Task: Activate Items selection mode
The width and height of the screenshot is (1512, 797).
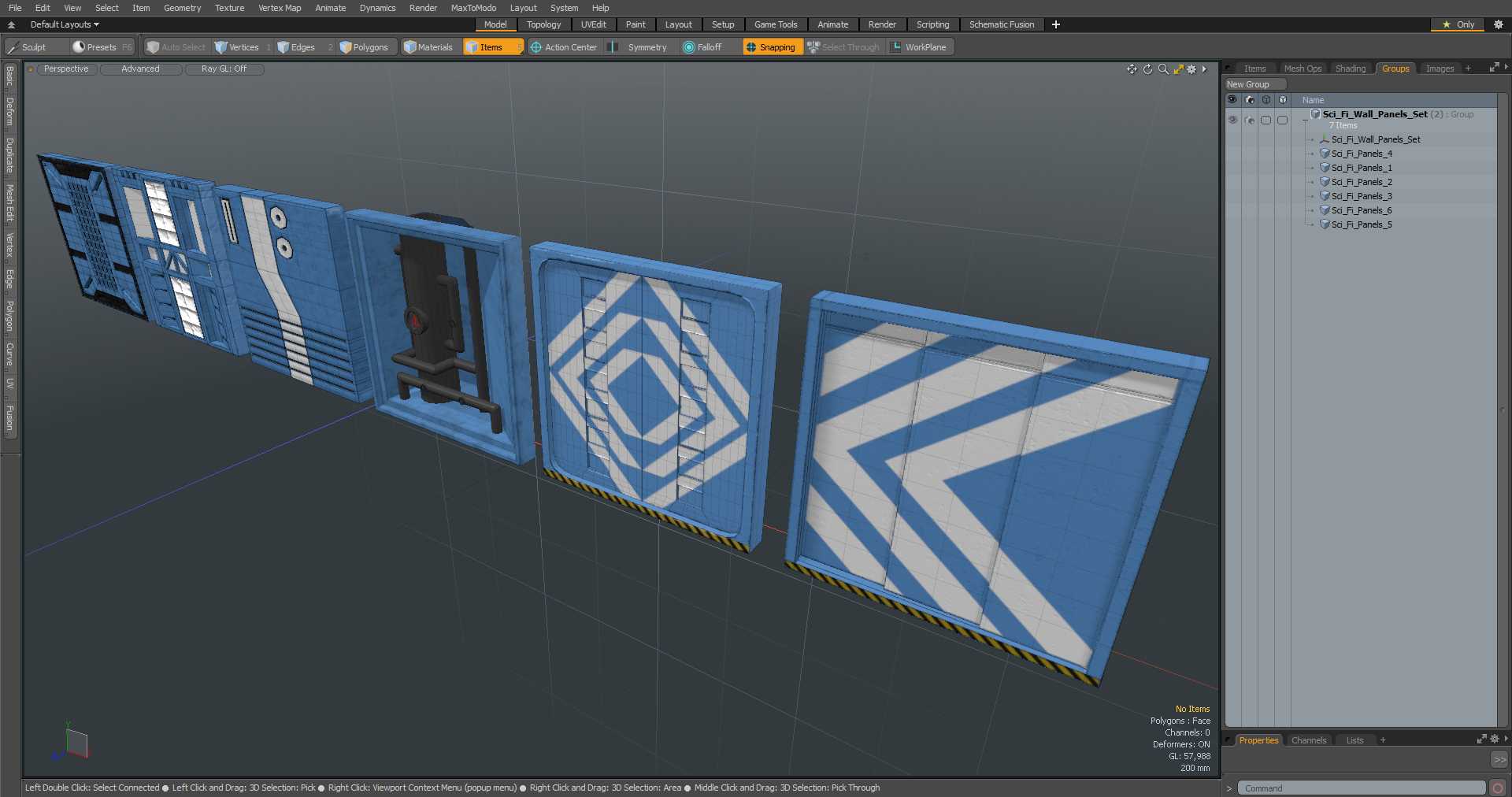Action: click(x=493, y=47)
